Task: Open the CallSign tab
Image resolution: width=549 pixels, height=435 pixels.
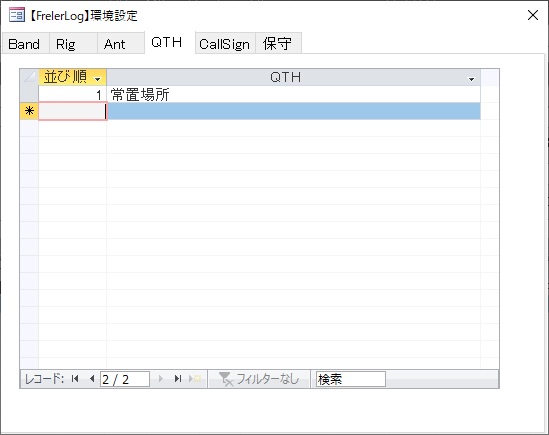Action: [x=224, y=44]
